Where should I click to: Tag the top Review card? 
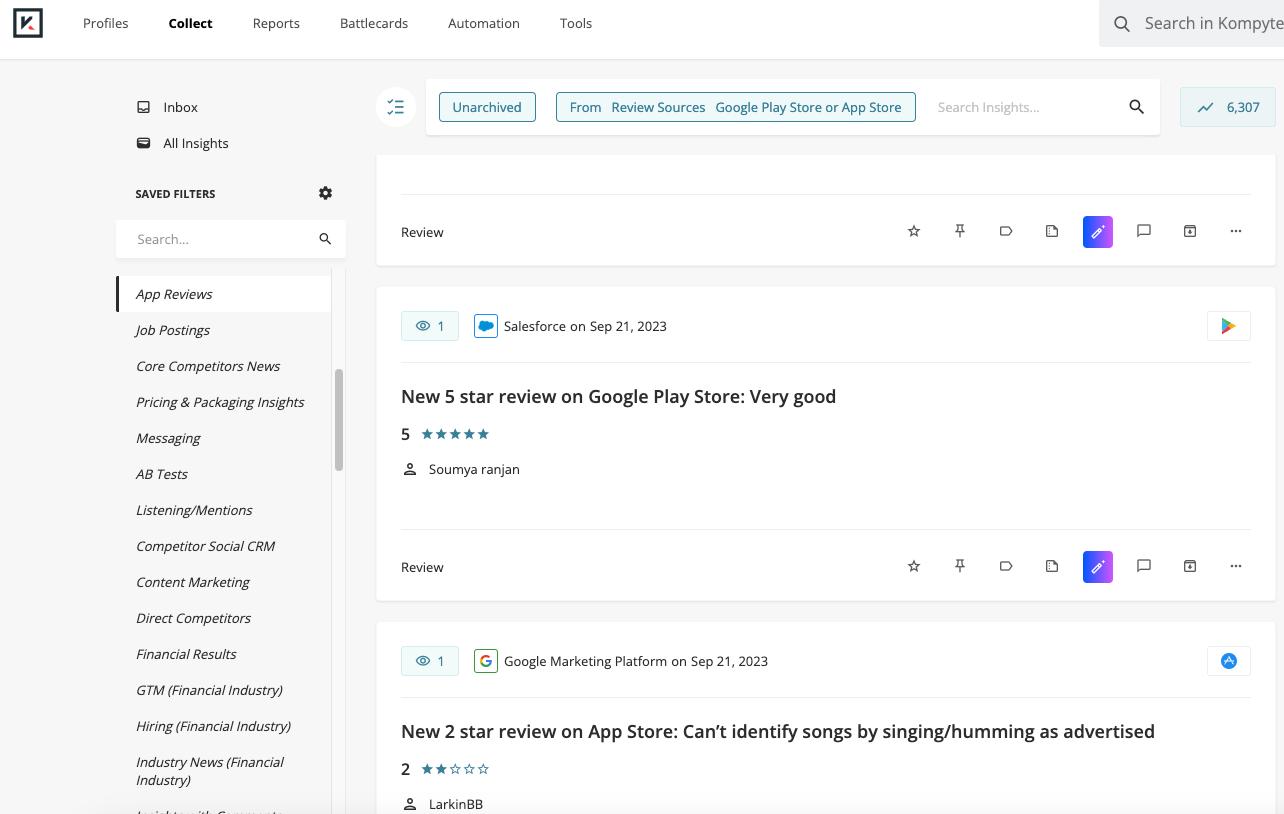point(1006,231)
